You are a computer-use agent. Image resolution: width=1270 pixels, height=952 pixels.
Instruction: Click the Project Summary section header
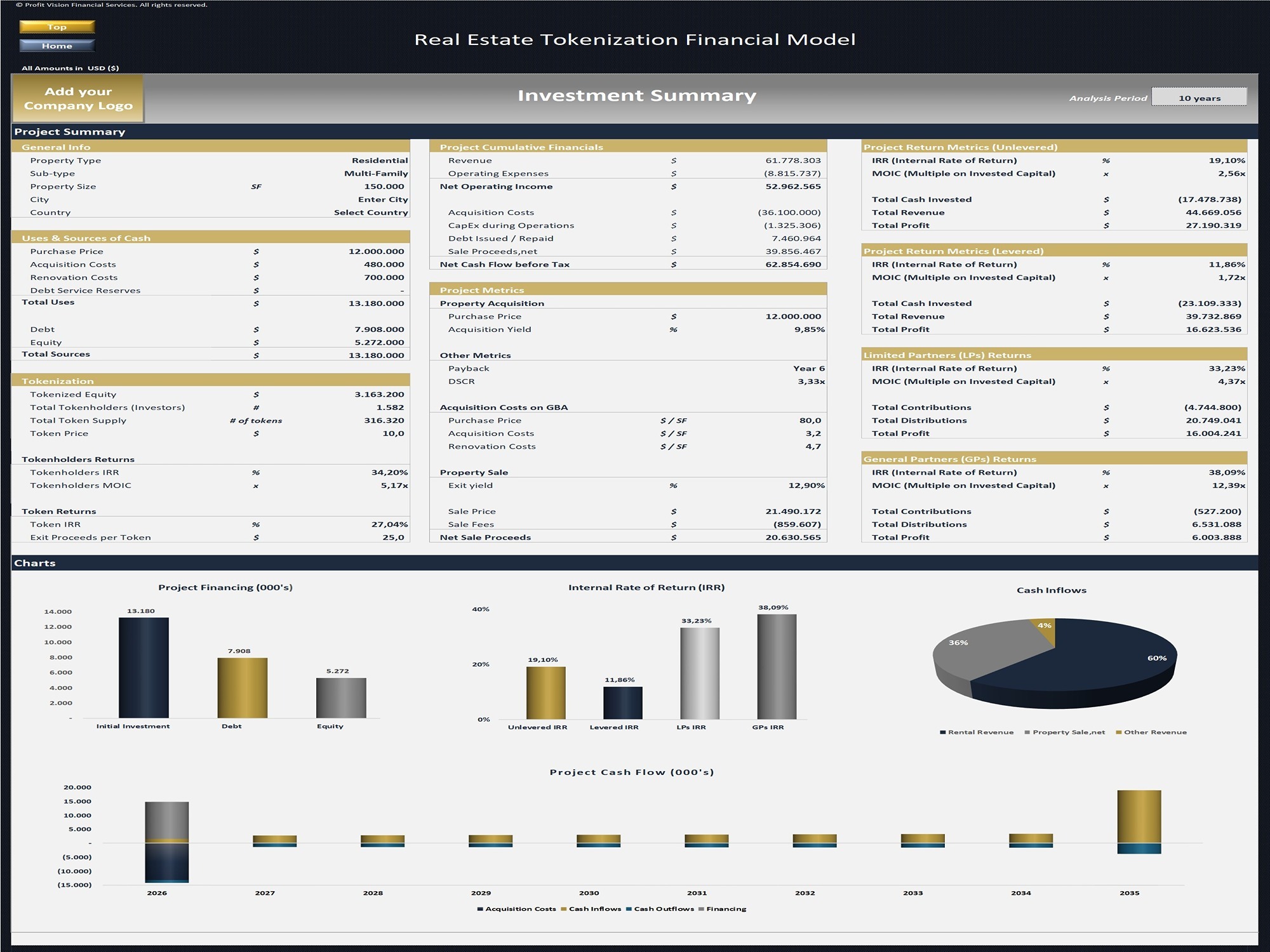tap(70, 131)
